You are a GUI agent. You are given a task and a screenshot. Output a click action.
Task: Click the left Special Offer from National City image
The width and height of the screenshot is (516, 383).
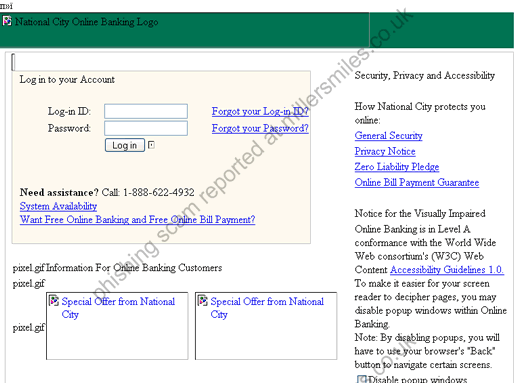117,326
